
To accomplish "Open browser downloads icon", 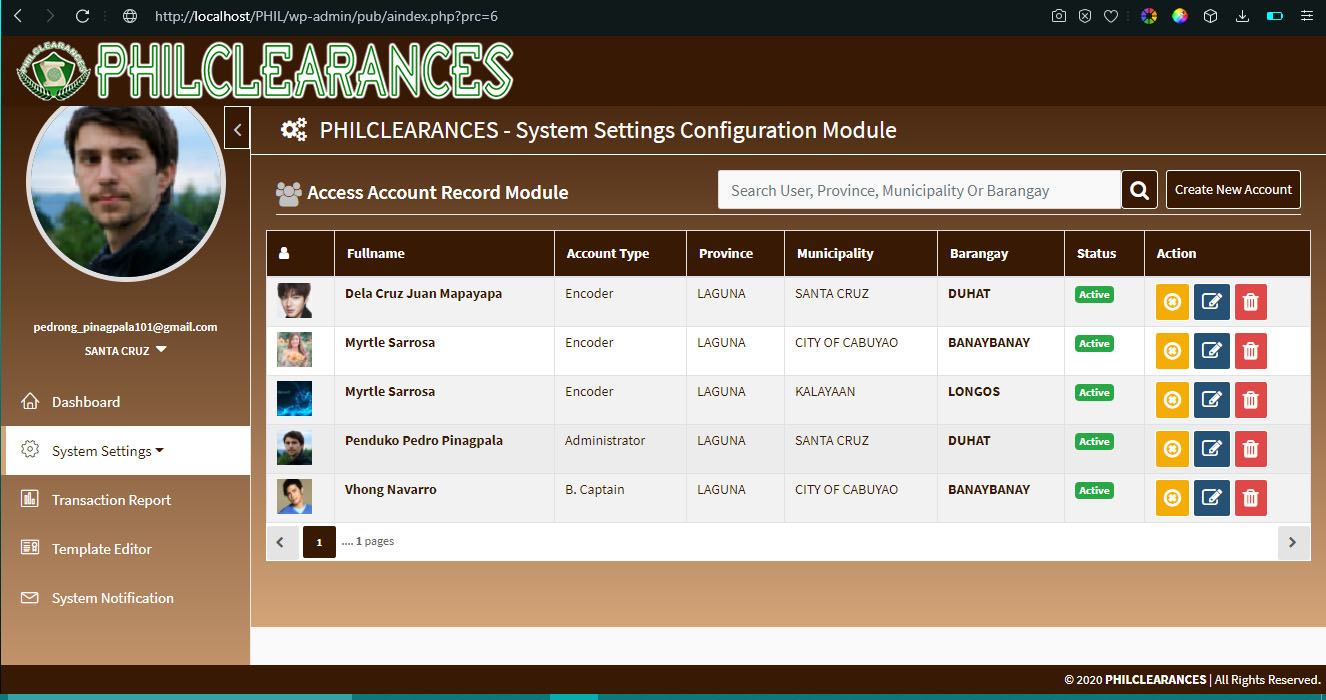I will coord(1242,16).
